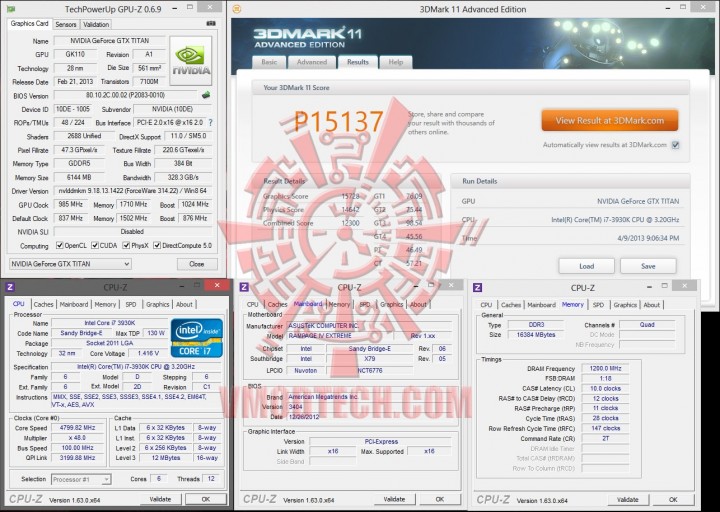Click OK in the right CPU-Z window

coord(673,500)
